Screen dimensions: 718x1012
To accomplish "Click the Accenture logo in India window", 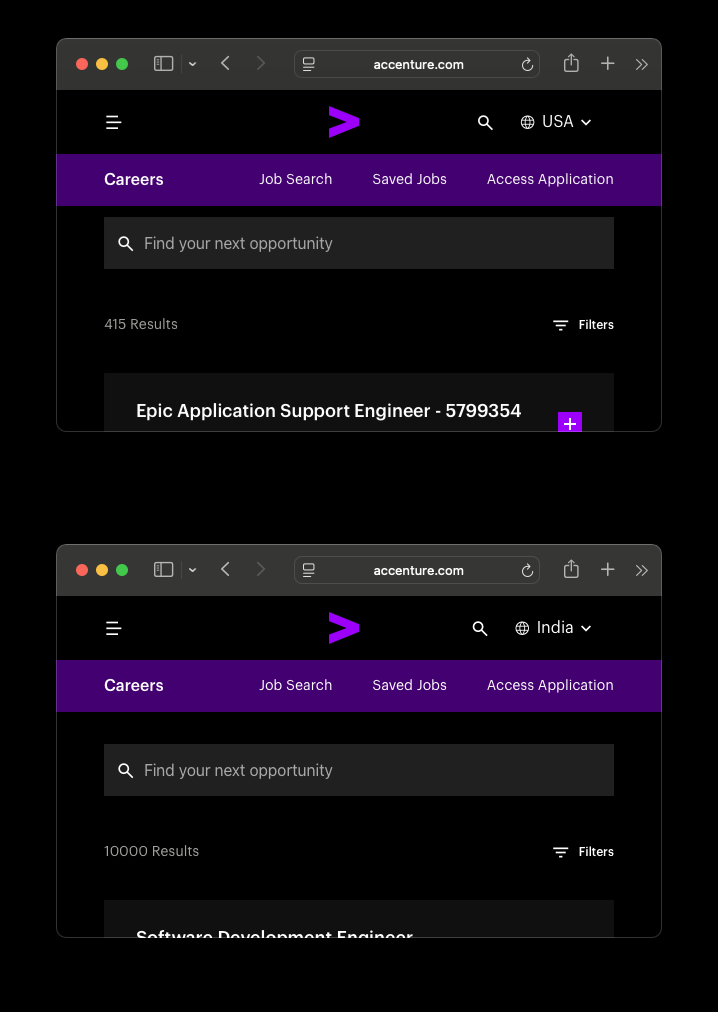I will [344, 628].
